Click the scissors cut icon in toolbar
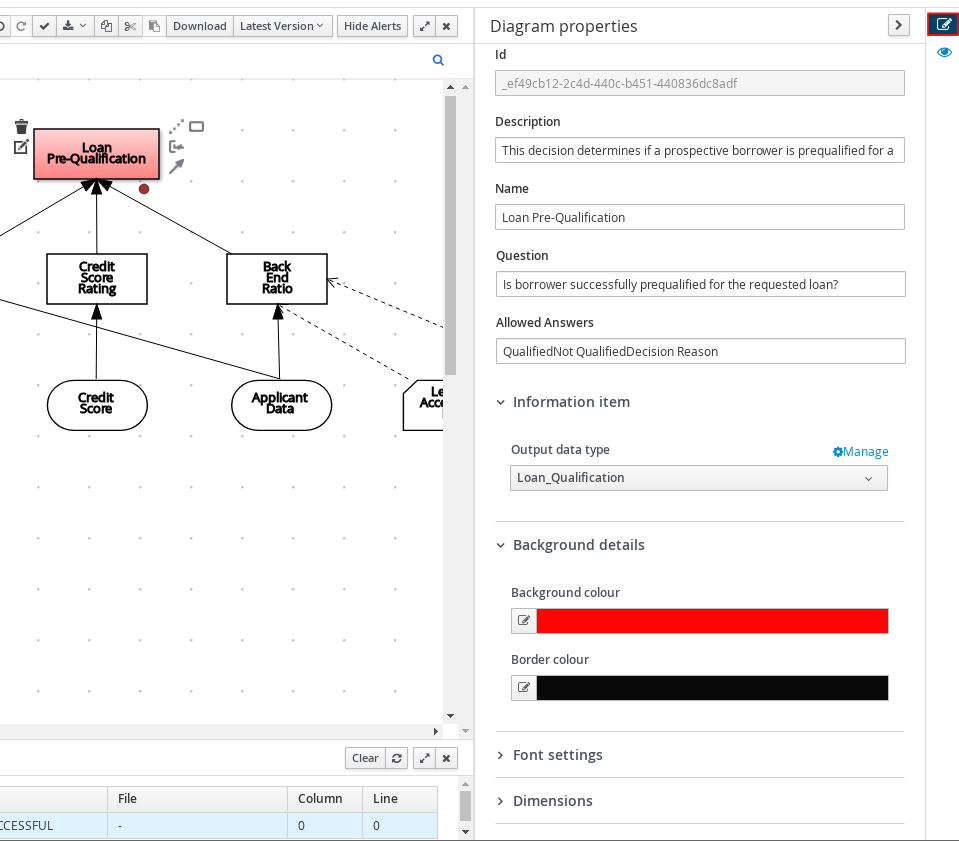 130,26
